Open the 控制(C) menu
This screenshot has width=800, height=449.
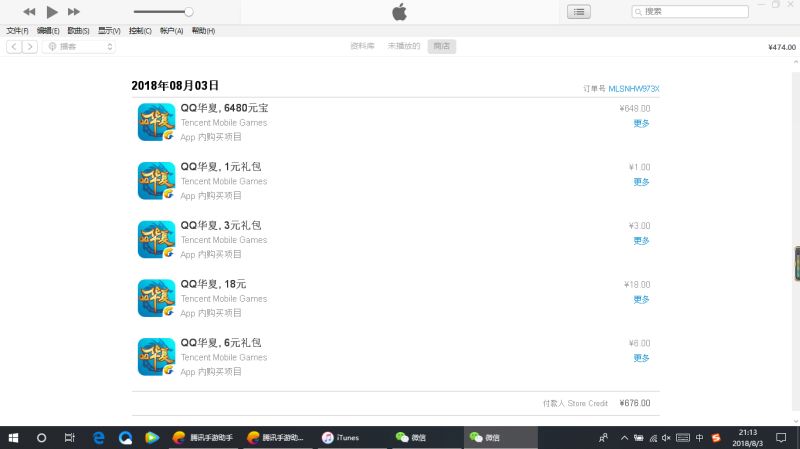[140, 31]
